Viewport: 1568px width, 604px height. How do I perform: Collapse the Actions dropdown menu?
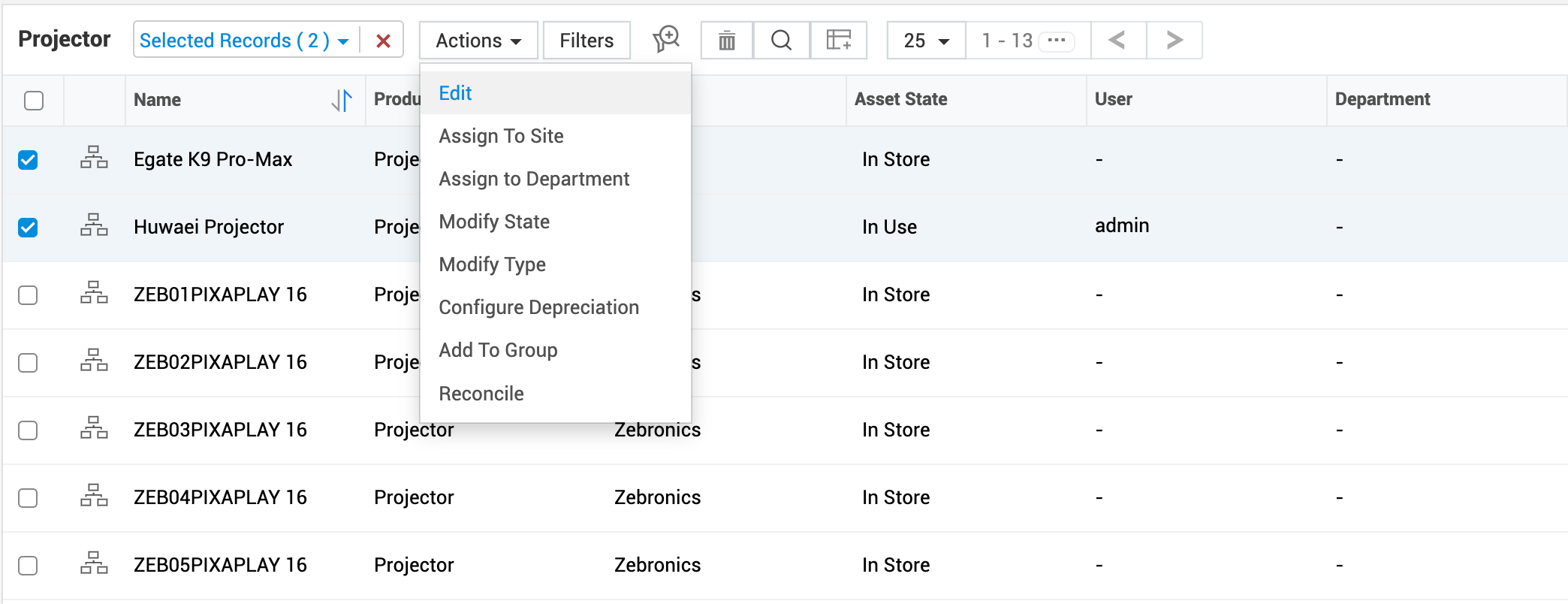(478, 41)
